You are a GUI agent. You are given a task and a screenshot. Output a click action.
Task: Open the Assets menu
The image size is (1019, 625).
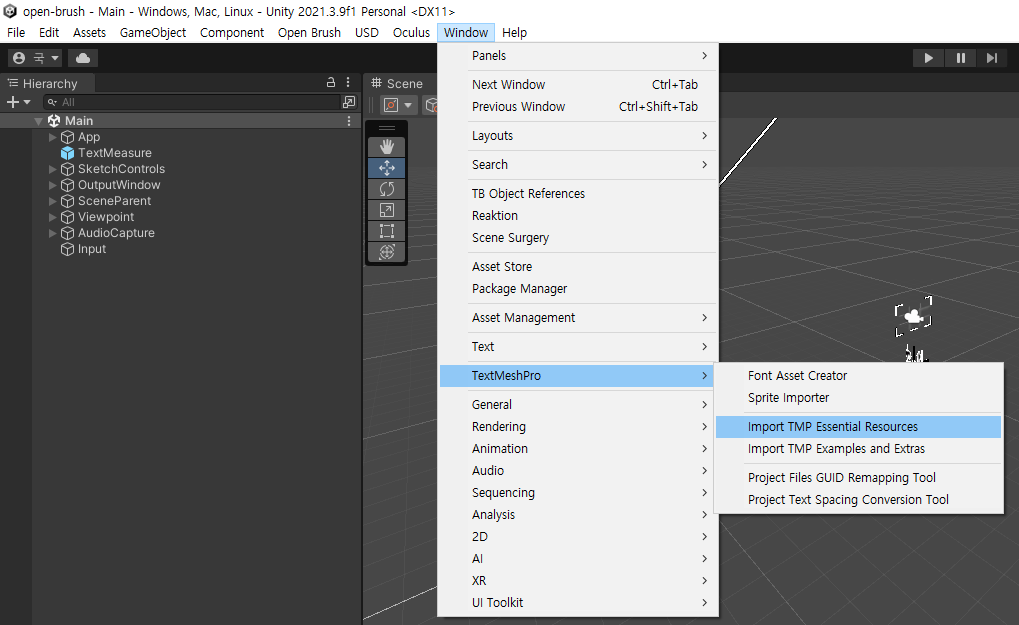click(89, 32)
